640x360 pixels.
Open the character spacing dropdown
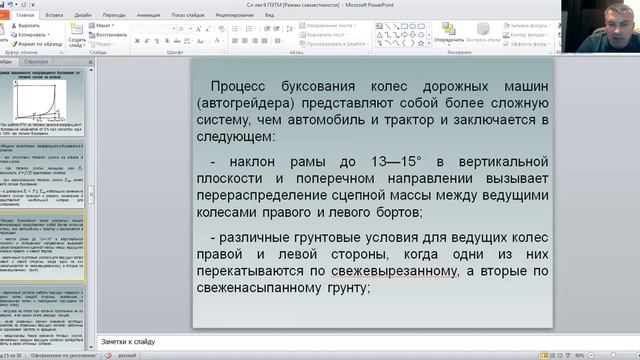[x=188, y=41]
